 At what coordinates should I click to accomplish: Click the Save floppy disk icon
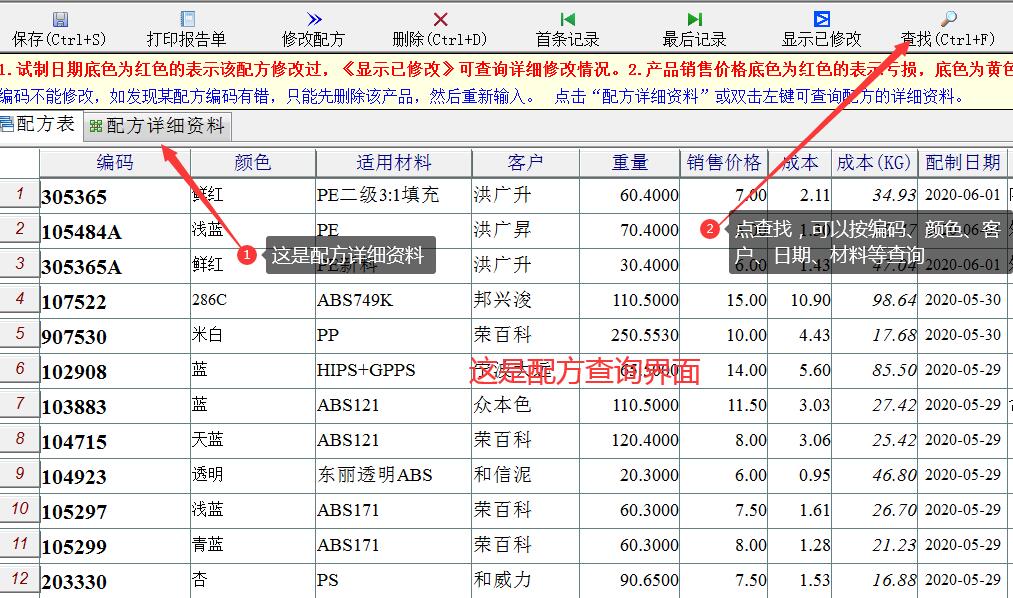59,19
